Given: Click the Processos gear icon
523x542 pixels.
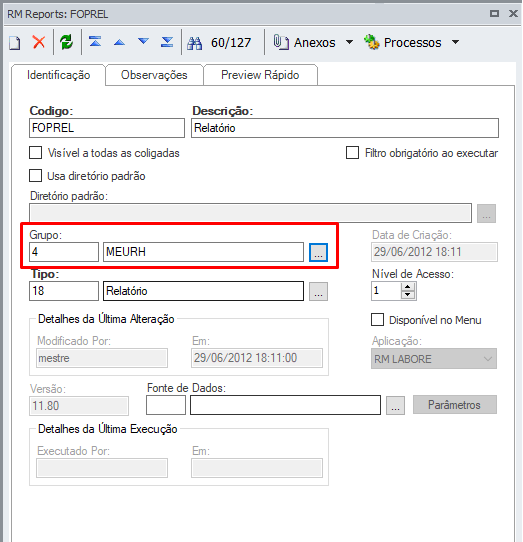Looking at the screenshot, I should 372,42.
